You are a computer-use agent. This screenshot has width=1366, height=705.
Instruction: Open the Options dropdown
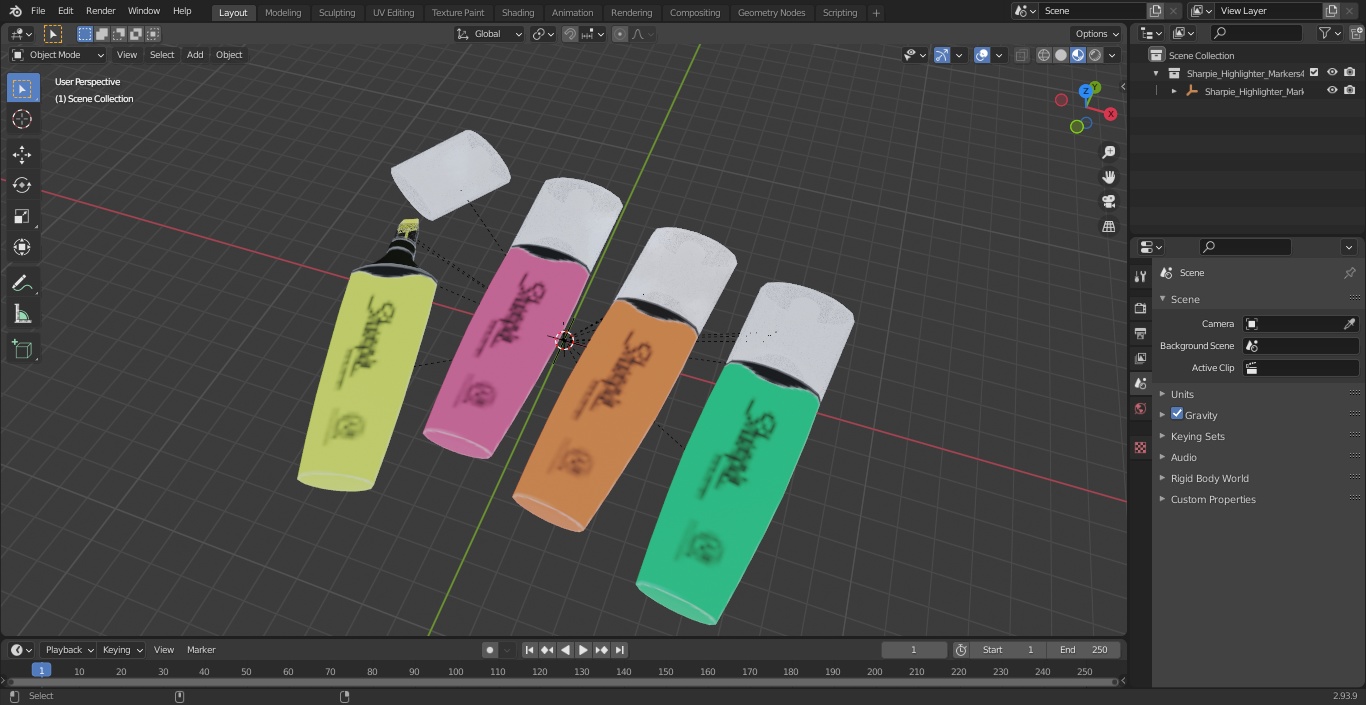[x=1097, y=34]
